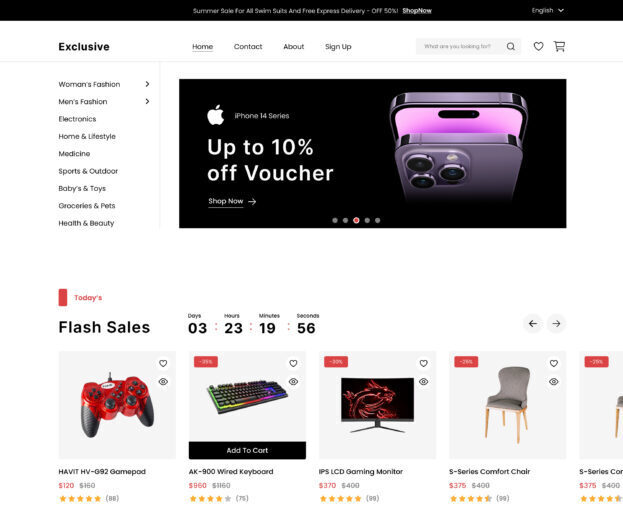Quick view the HAVIT Gamepad eye icon
The width and height of the screenshot is (623, 510).
(163, 382)
